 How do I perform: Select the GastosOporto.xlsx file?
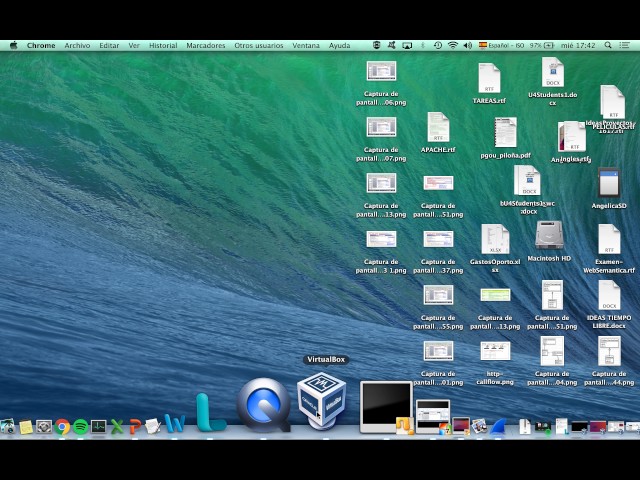coord(495,240)
